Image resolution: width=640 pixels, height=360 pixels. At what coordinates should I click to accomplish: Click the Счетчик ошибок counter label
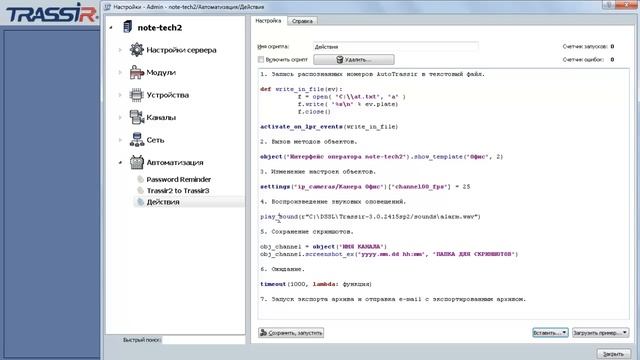pyautogui.click(x=583, y=60)
